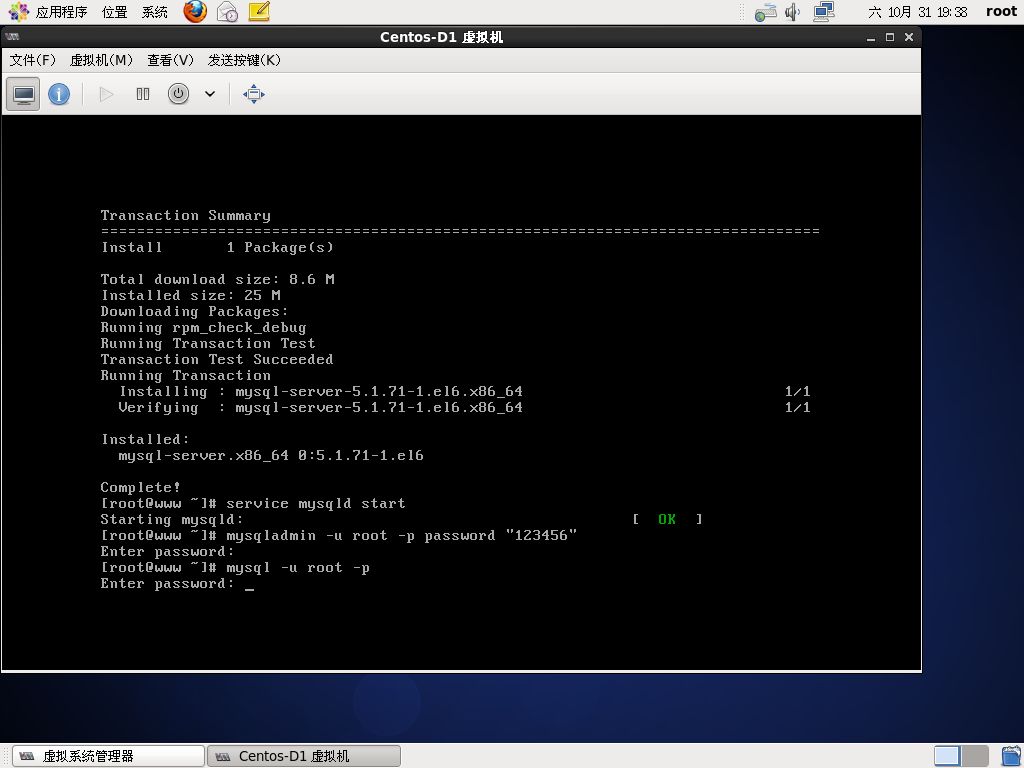Open network connection tray icon
The height and width of the screenshot is (768, 1024).
tap(824, 12)
